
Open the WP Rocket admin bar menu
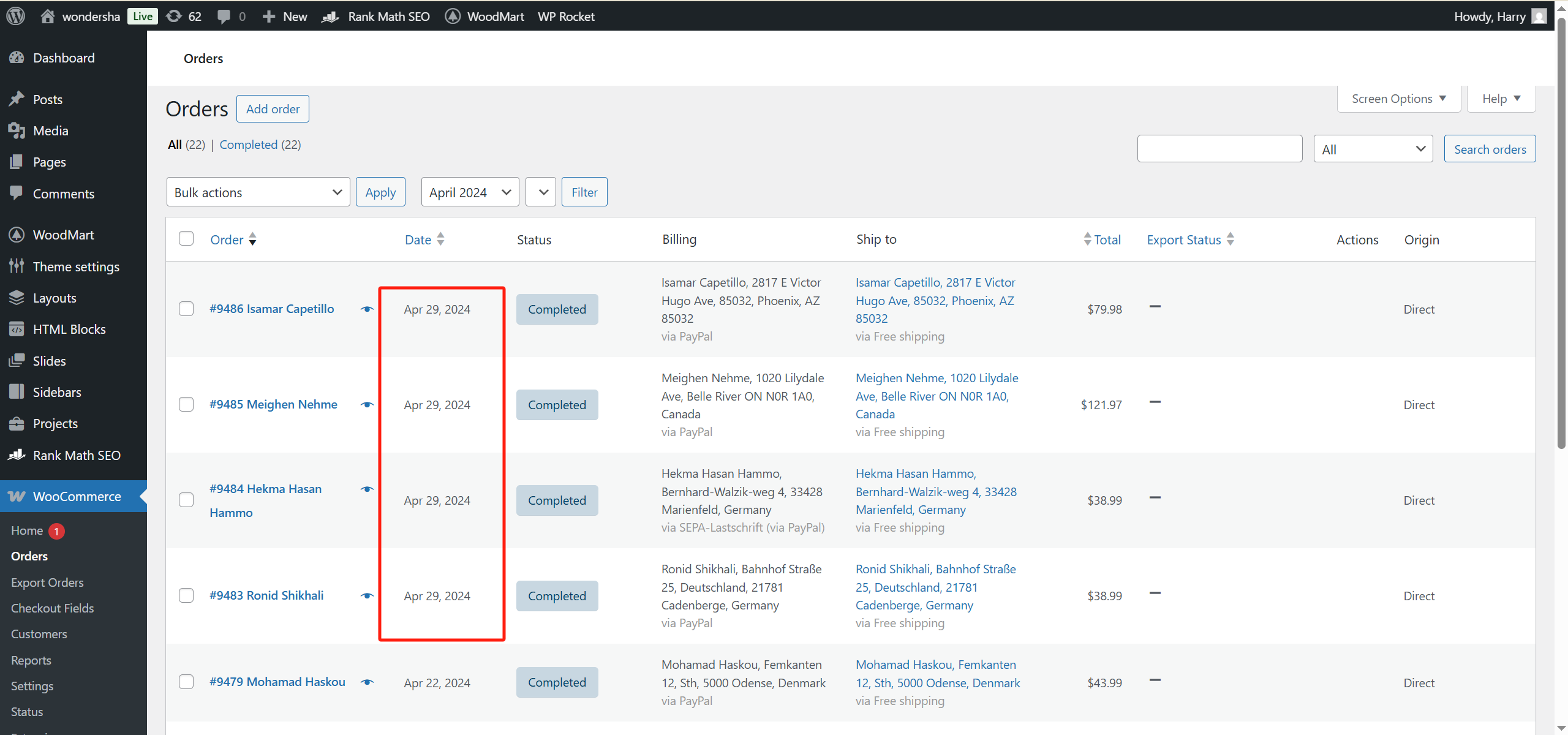tap(565, 16)
